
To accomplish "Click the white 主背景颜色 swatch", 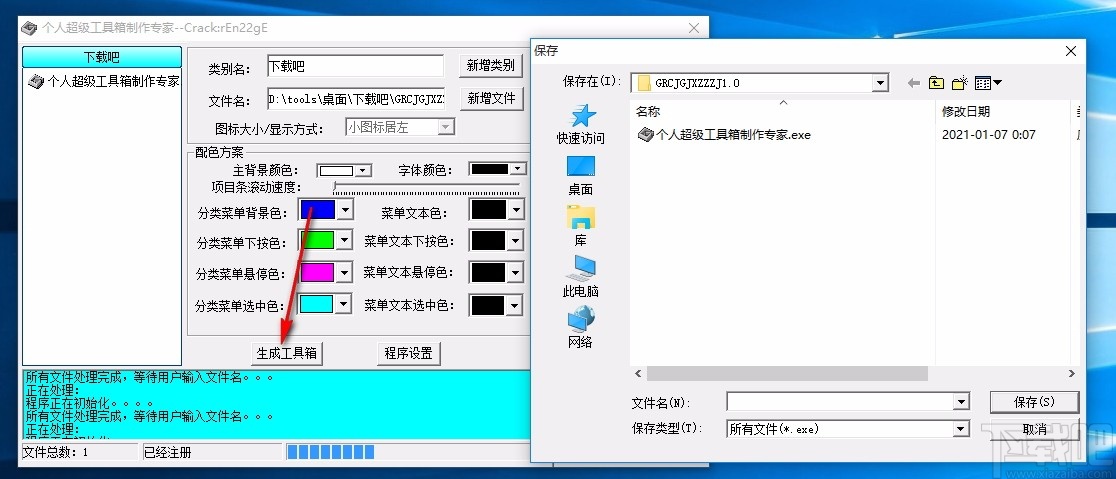I will click(x=336, y=171).
